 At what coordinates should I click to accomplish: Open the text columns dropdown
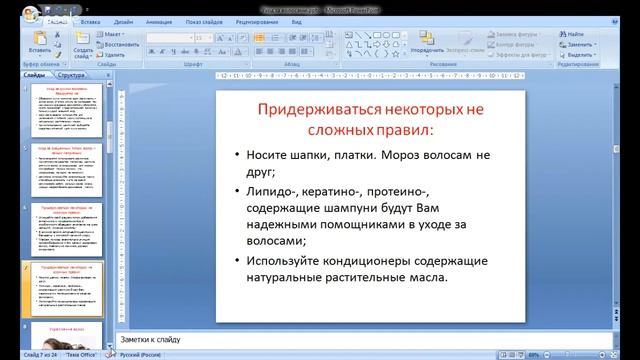306,51
